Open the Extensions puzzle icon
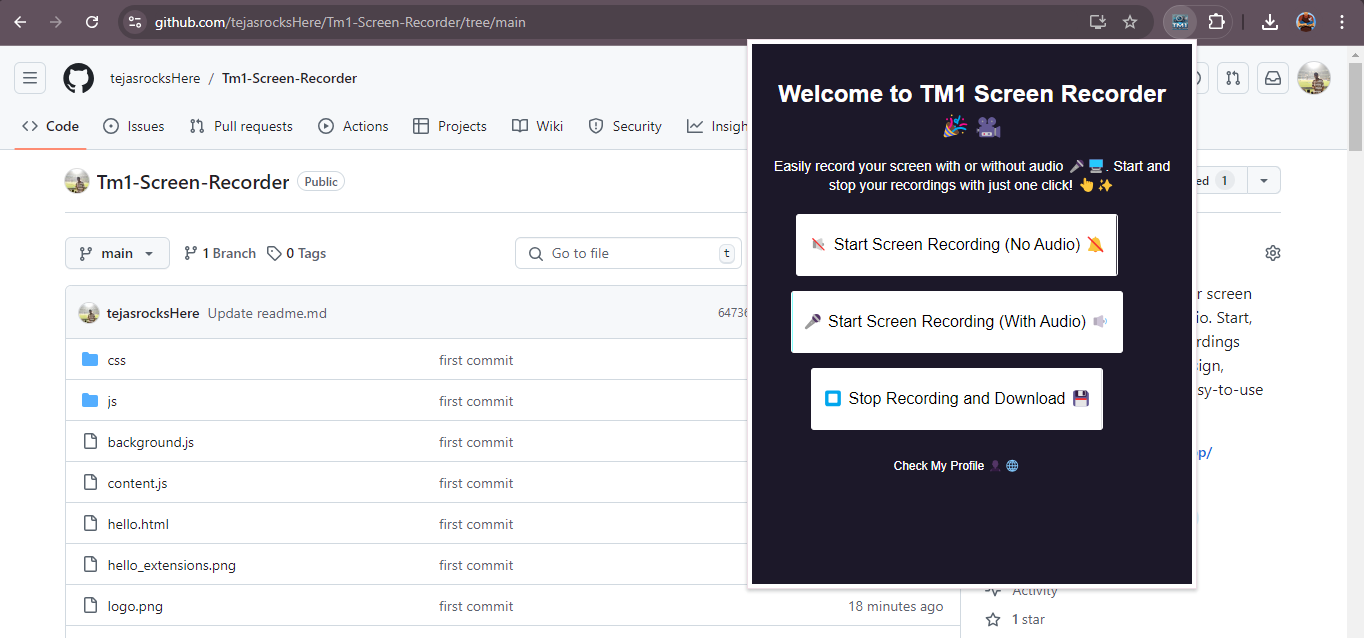Viewport: 1364px width, 638px height. [1216, 22]
